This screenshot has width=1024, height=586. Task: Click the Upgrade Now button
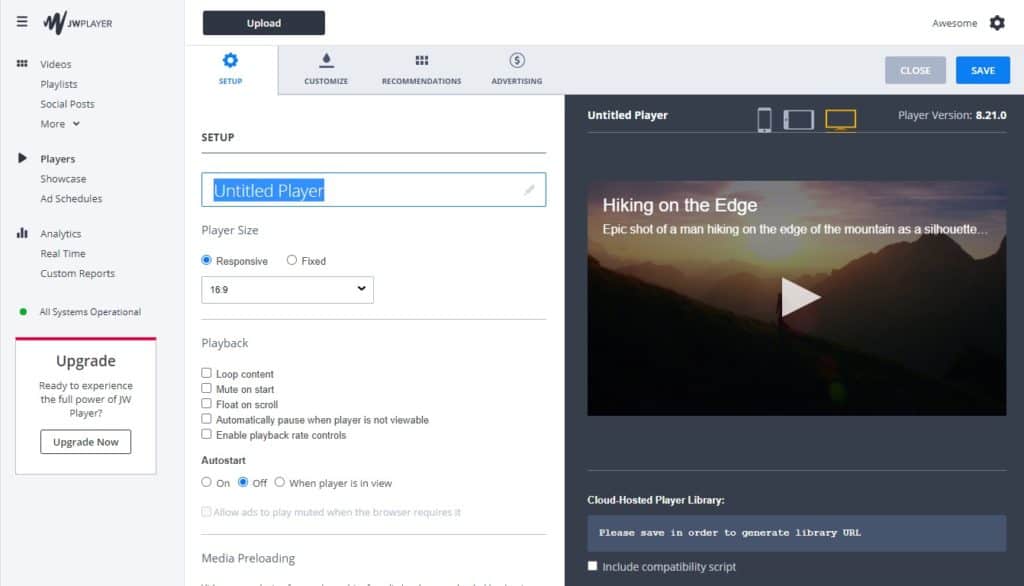pyautogui.click(x=86, y=442)
